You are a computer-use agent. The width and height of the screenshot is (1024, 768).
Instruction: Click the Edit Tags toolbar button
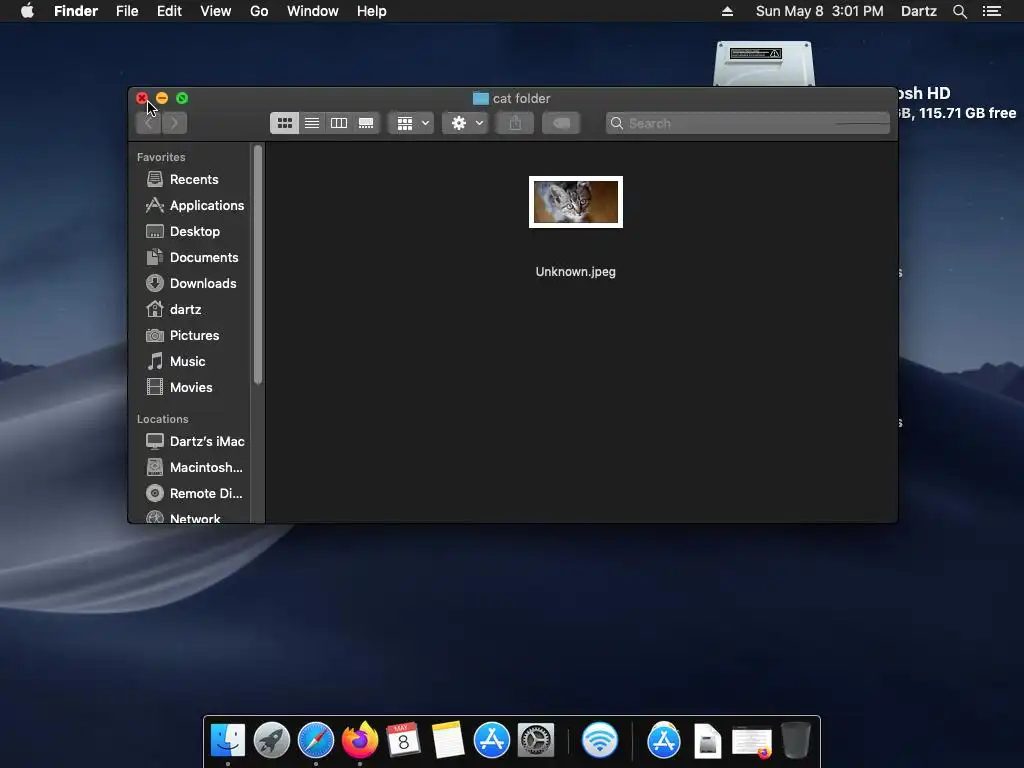click(x=561, y=123)
